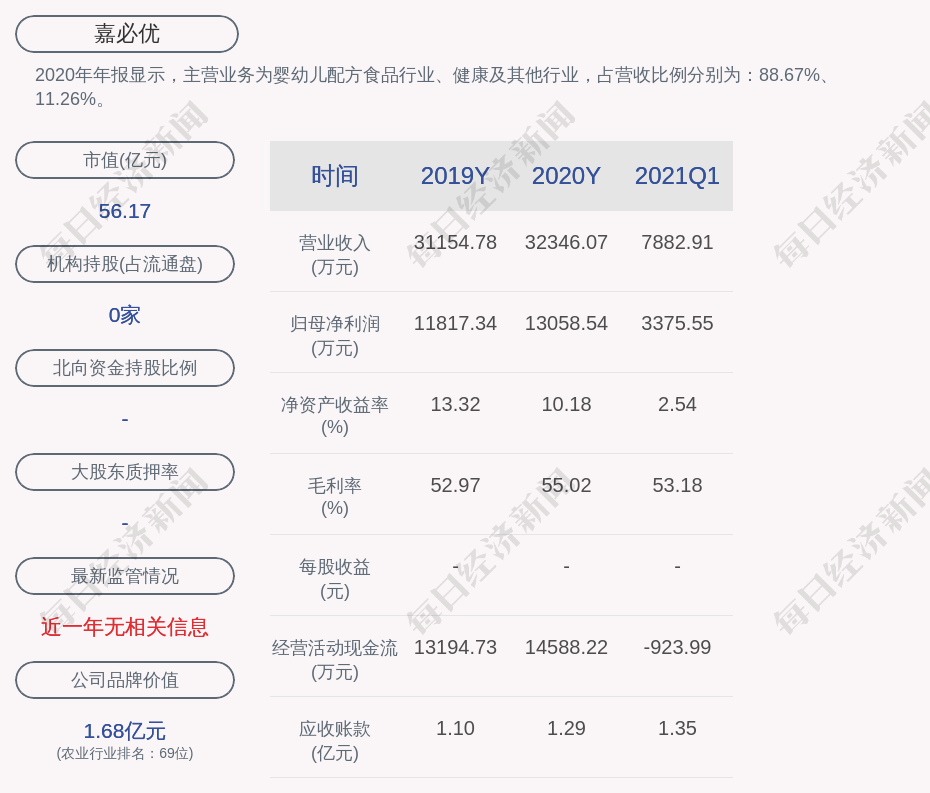Click gross margin value 55.02
Viewport: 930px width, 793px height.
point(566,485)
